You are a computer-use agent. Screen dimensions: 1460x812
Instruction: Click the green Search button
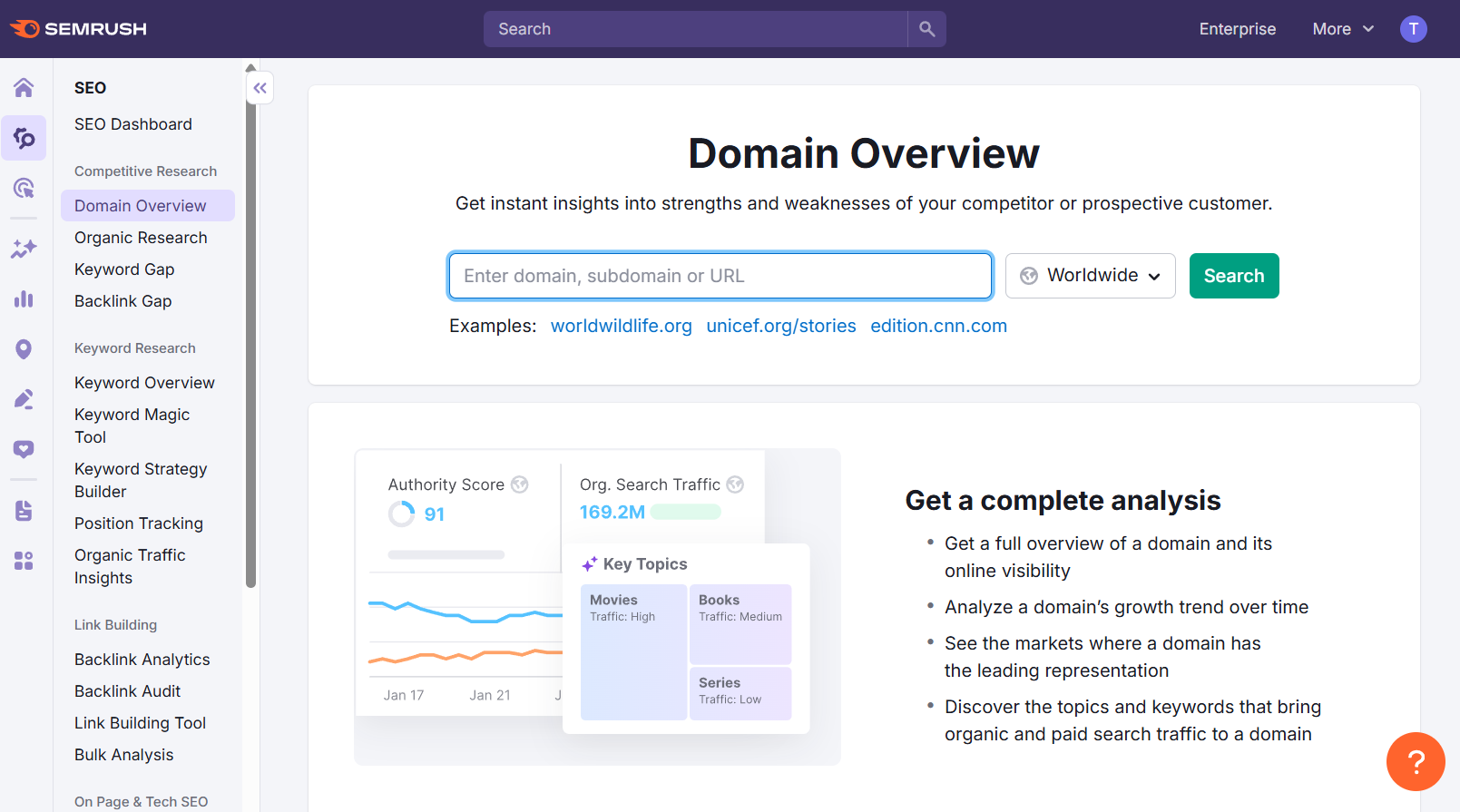1234,276
